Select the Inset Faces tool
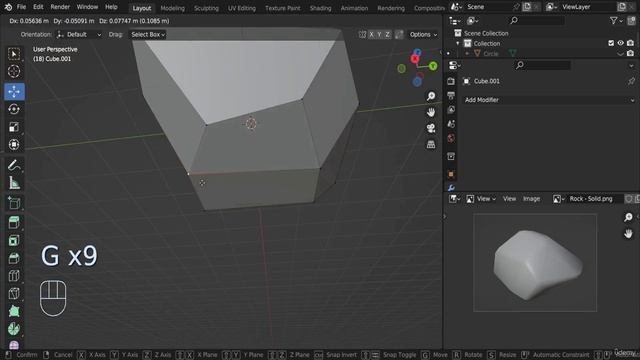 (14, 240)
